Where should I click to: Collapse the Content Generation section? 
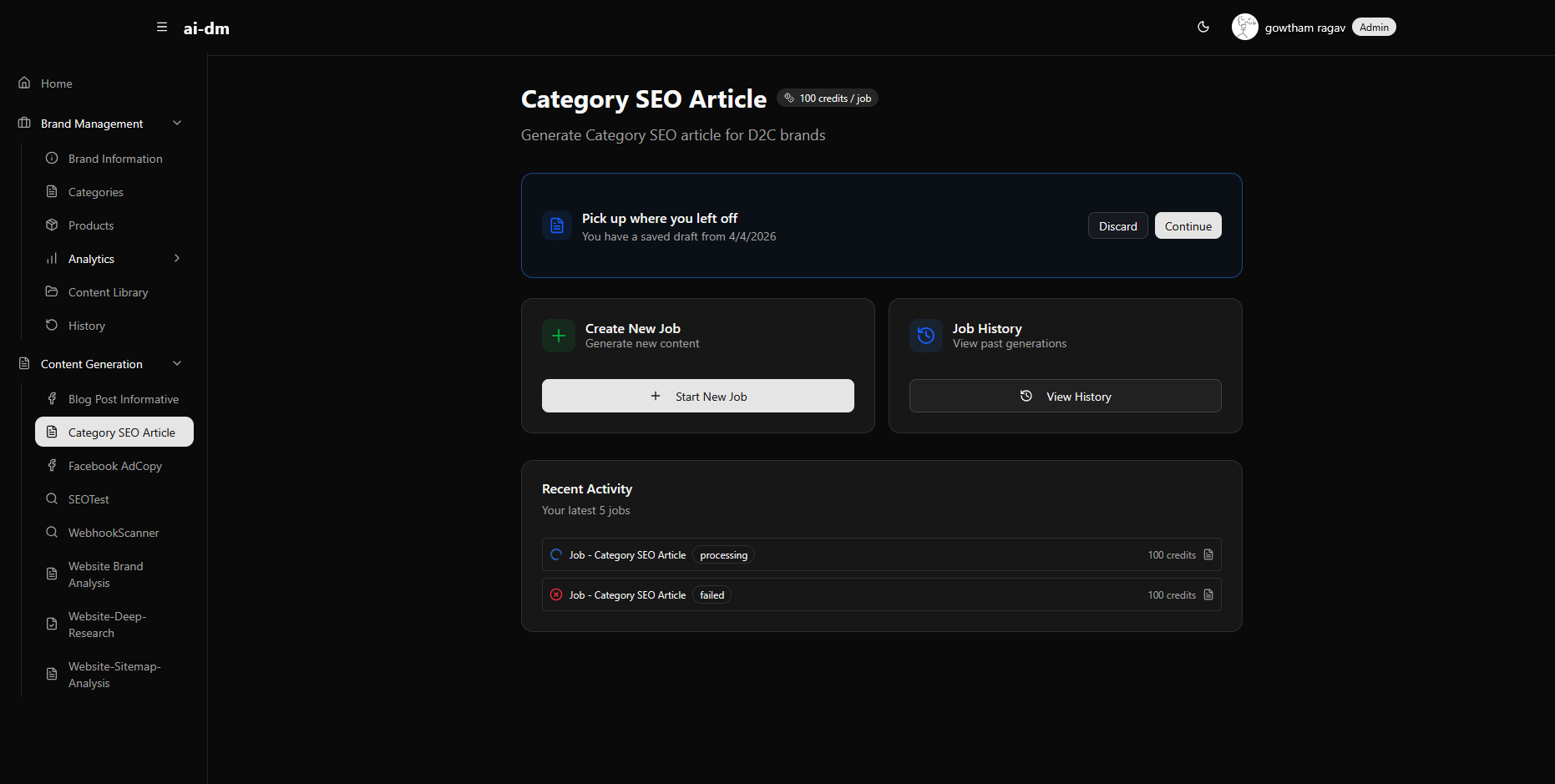177,364
